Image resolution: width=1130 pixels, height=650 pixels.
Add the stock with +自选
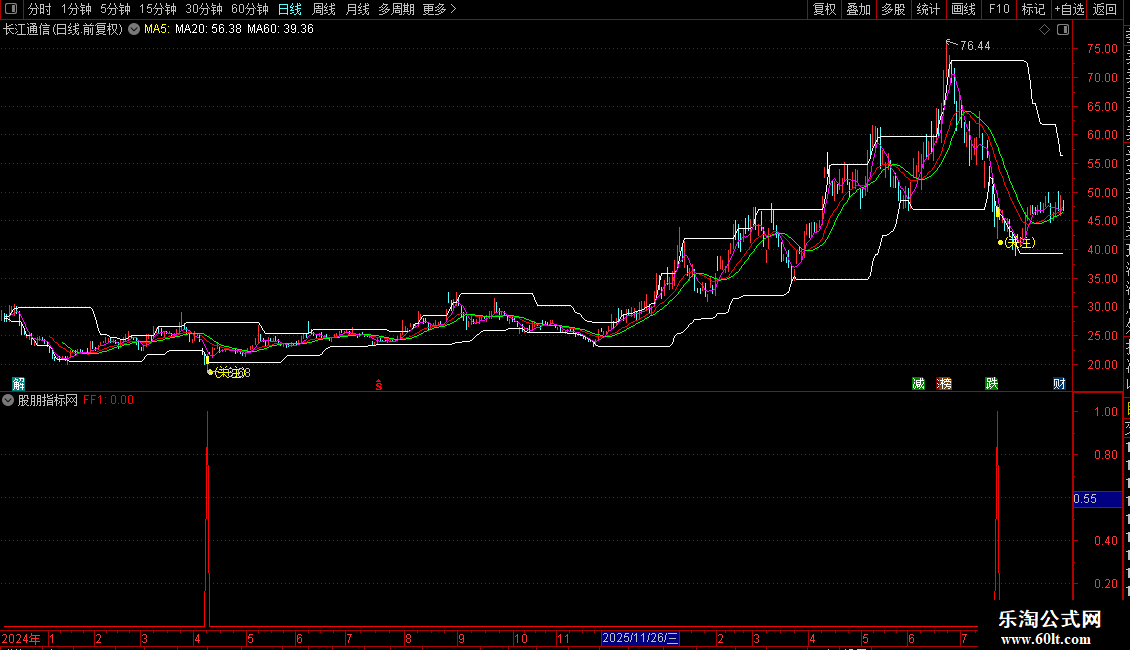[x=1069, y=9]
